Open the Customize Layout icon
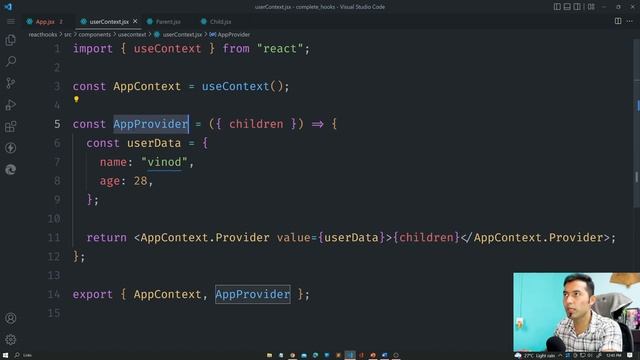Image resolution: width=640 pixels, height=360 pixels. point(591,7)
